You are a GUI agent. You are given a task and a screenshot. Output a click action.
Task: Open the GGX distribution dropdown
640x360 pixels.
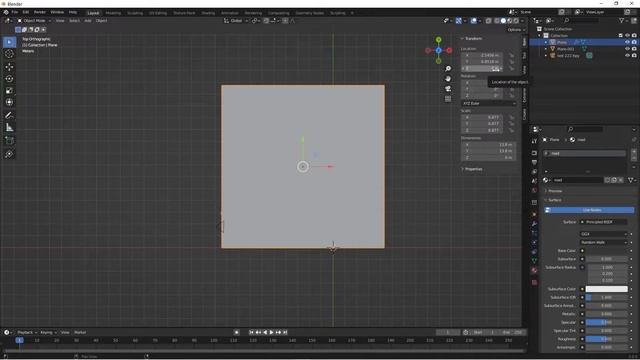tap(604, 234)
